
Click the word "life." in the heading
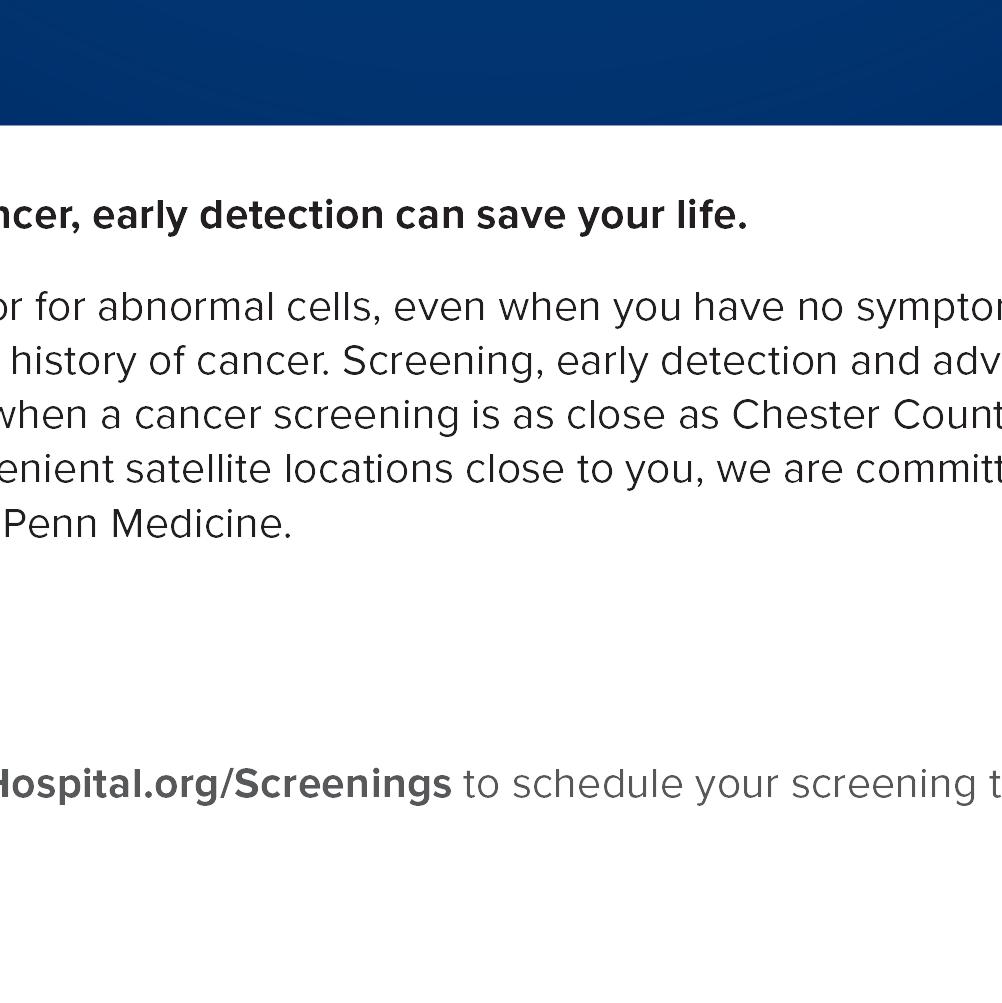714,215
